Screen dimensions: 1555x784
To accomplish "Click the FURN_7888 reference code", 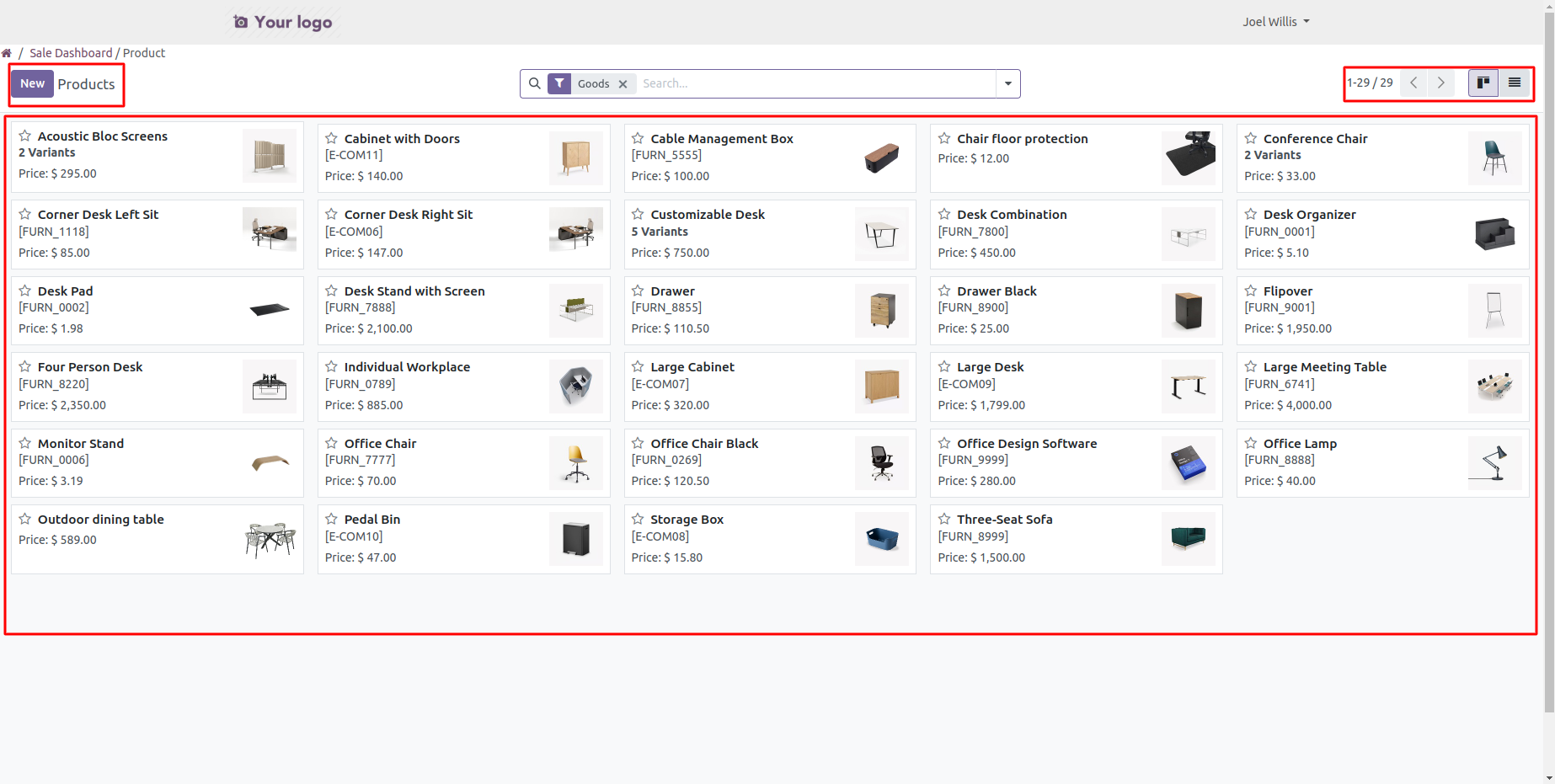I will tap(360, 307).
